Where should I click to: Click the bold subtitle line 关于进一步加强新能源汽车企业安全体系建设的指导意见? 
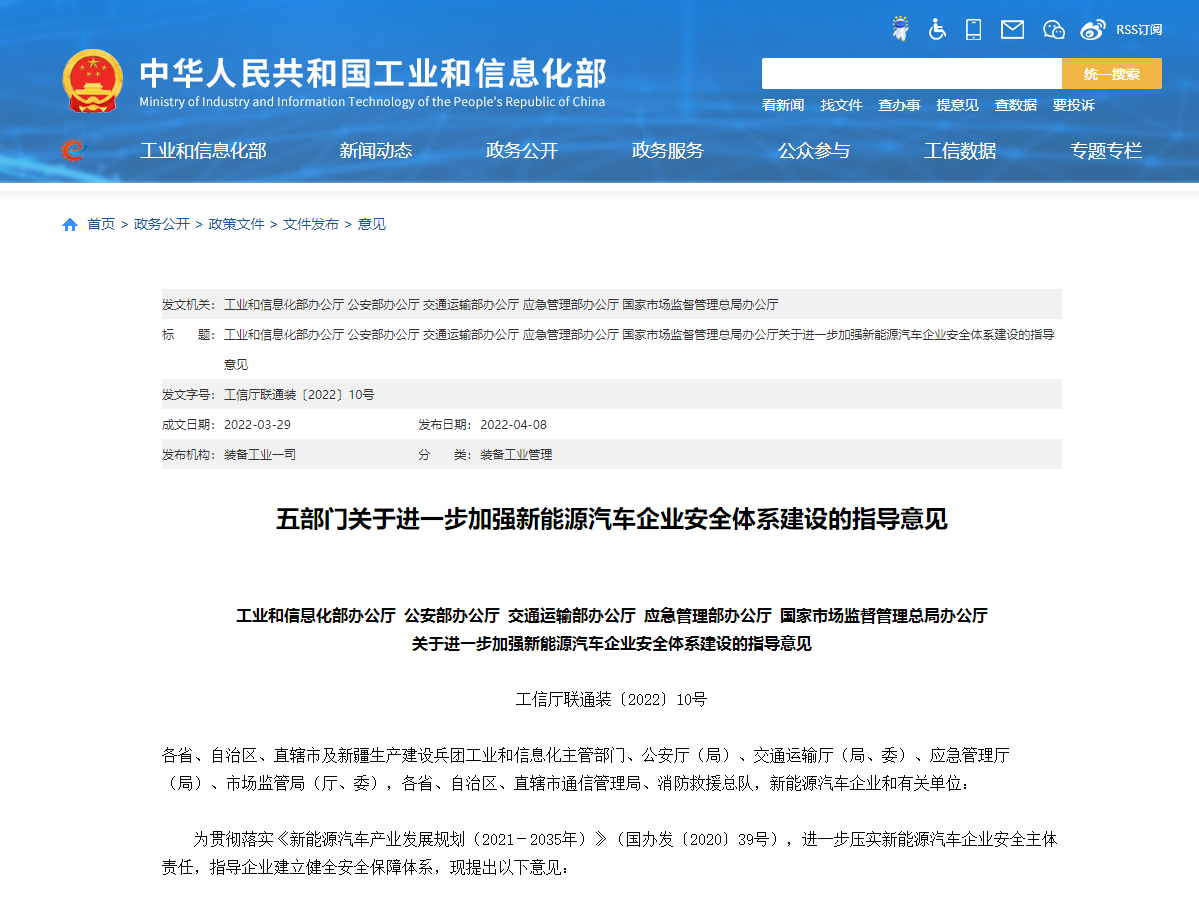[612, 644]
